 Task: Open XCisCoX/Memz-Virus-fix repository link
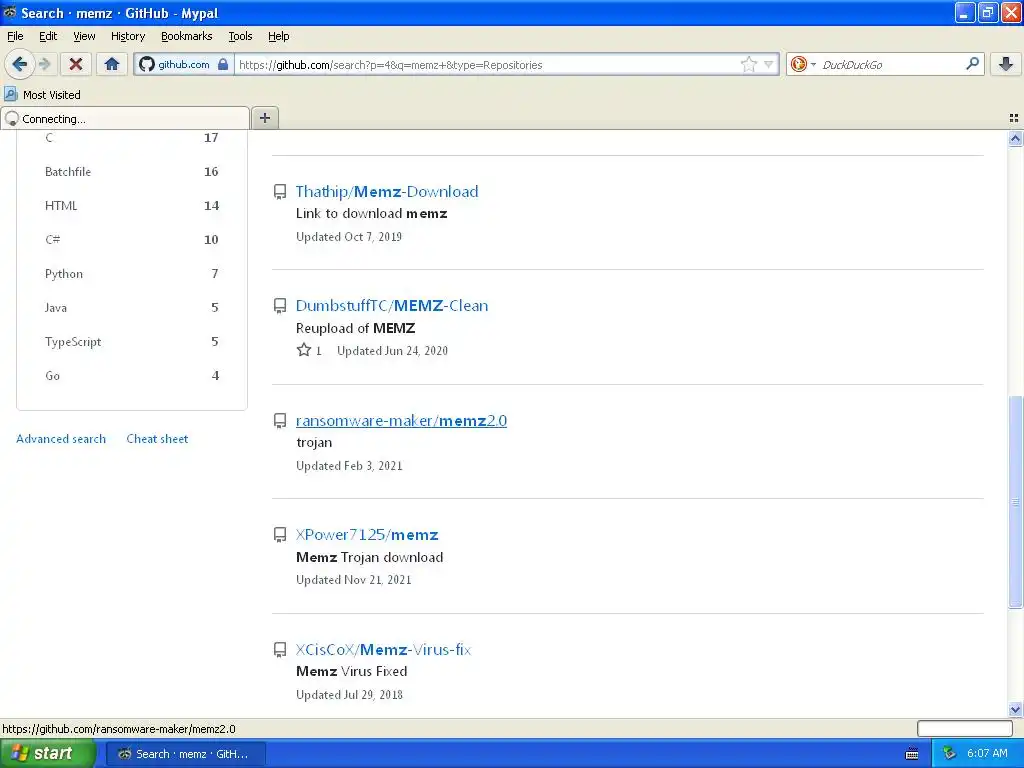tap(383, 650)
